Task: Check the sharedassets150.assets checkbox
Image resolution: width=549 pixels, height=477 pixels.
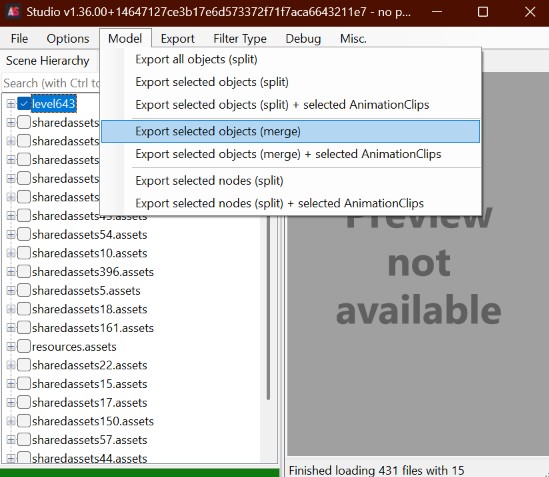Action: [x=24, y=421]
